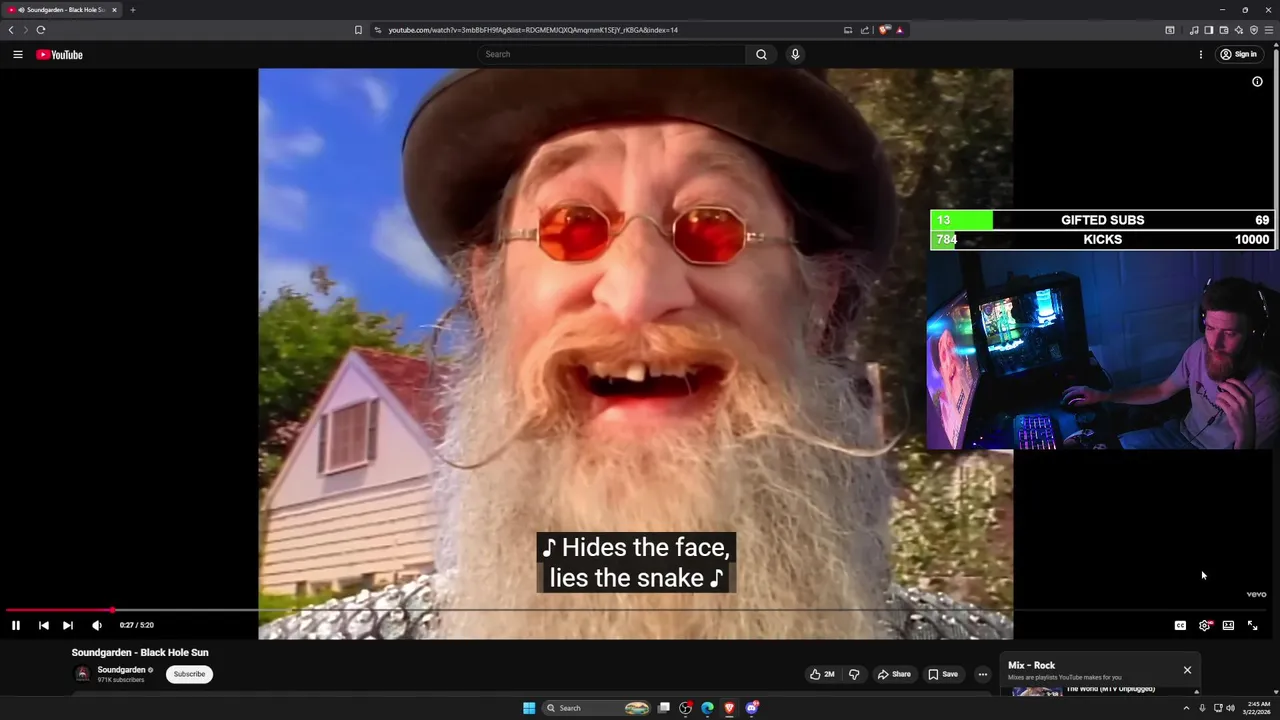The width and height of the screenshot is (1280, 720).
Task: Switch to theater mode view
Action: pos(1228,625)
